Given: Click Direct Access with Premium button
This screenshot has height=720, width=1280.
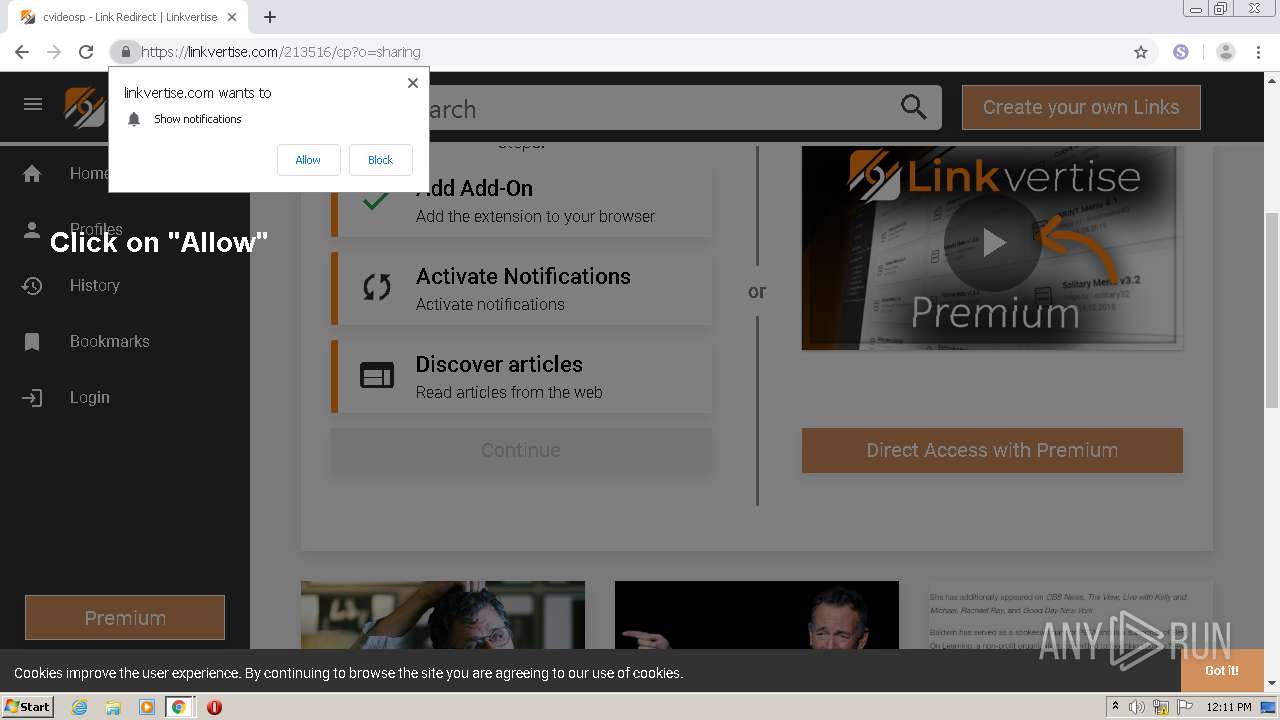Looking at the screenshot, I should click(x=992, y=450).
